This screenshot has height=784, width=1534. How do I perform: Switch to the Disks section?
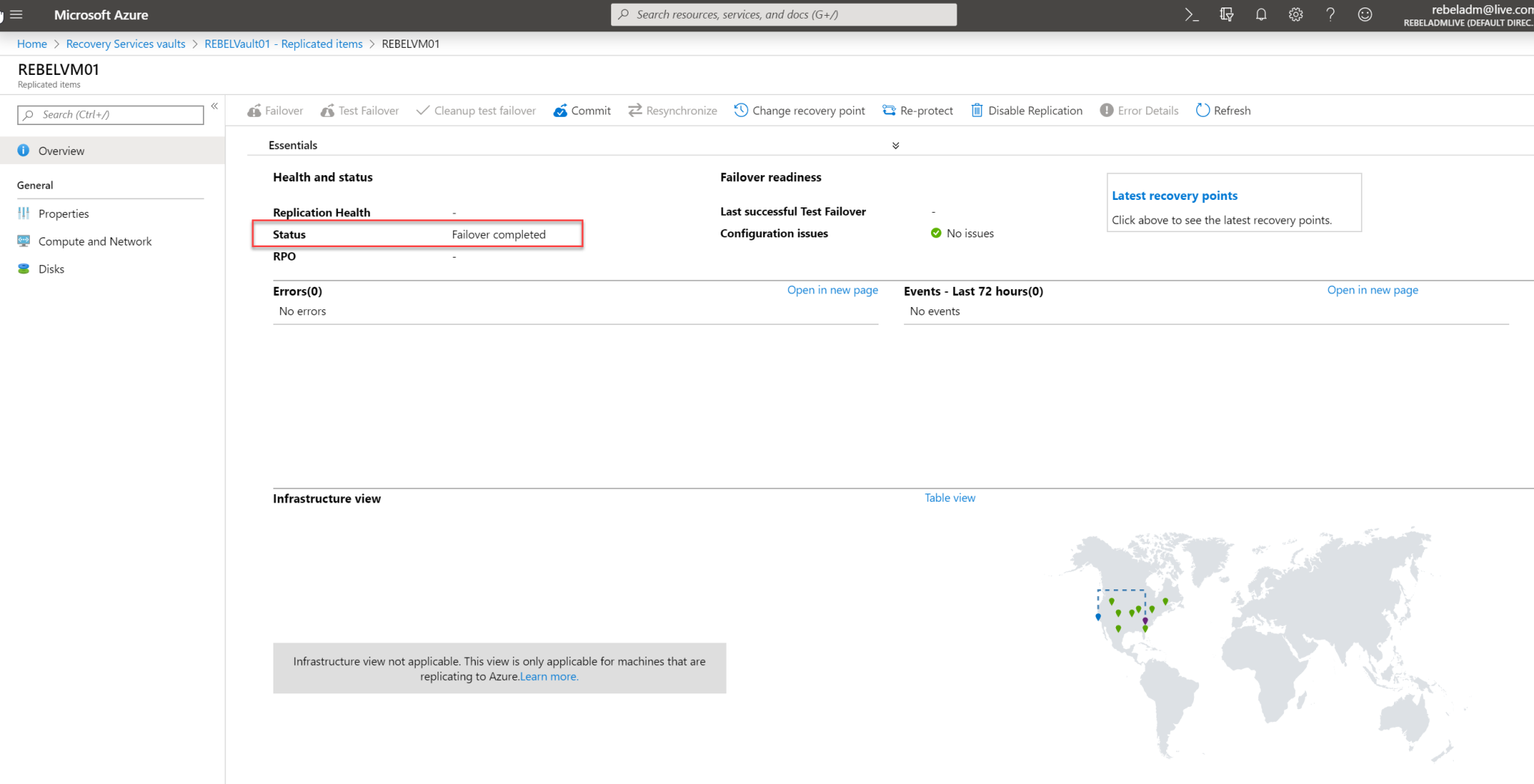[x=52, y=268]
